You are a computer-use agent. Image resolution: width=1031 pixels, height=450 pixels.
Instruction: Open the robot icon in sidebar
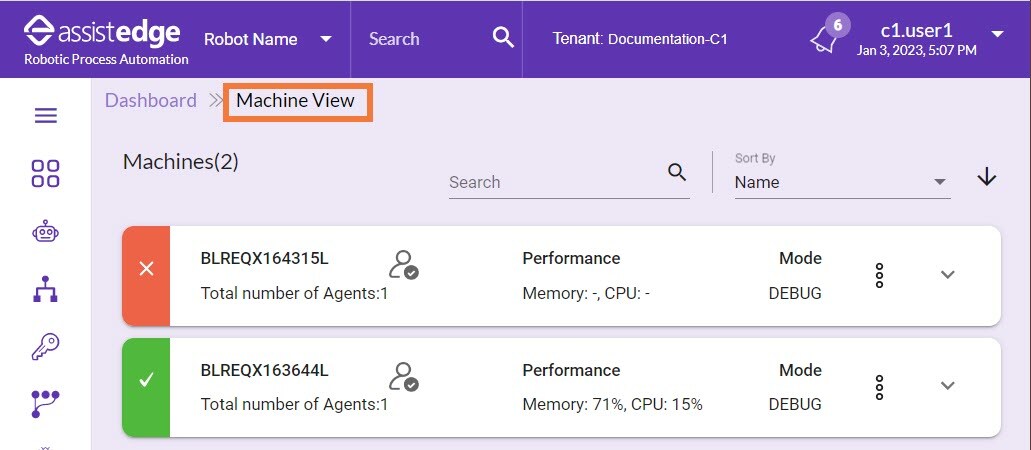pyautogui.click(x=45, y=232)
